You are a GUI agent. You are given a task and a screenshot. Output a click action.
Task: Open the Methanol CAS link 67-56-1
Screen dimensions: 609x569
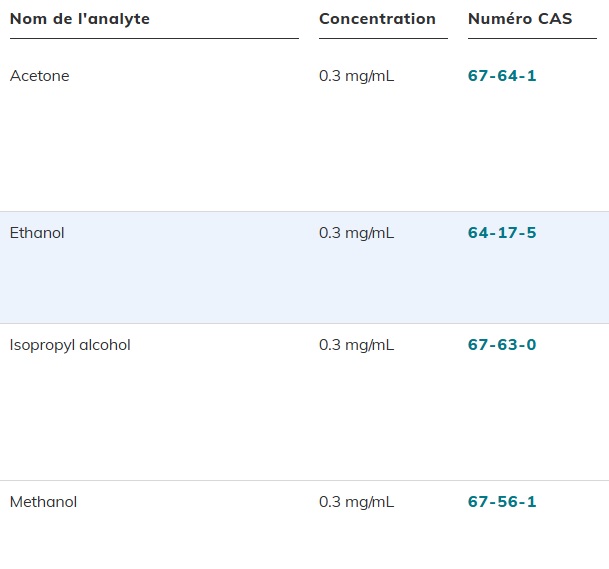click(502, 502)
